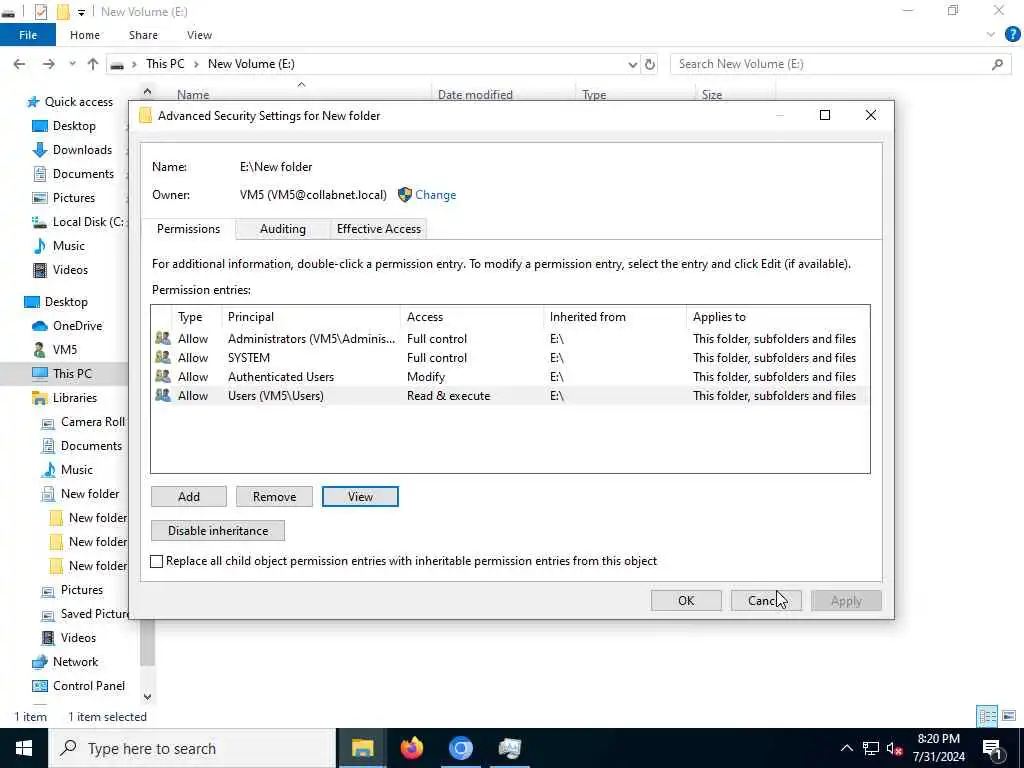Click the Remove permission button
Screen dimensions: 1024x768
(274, 496)
